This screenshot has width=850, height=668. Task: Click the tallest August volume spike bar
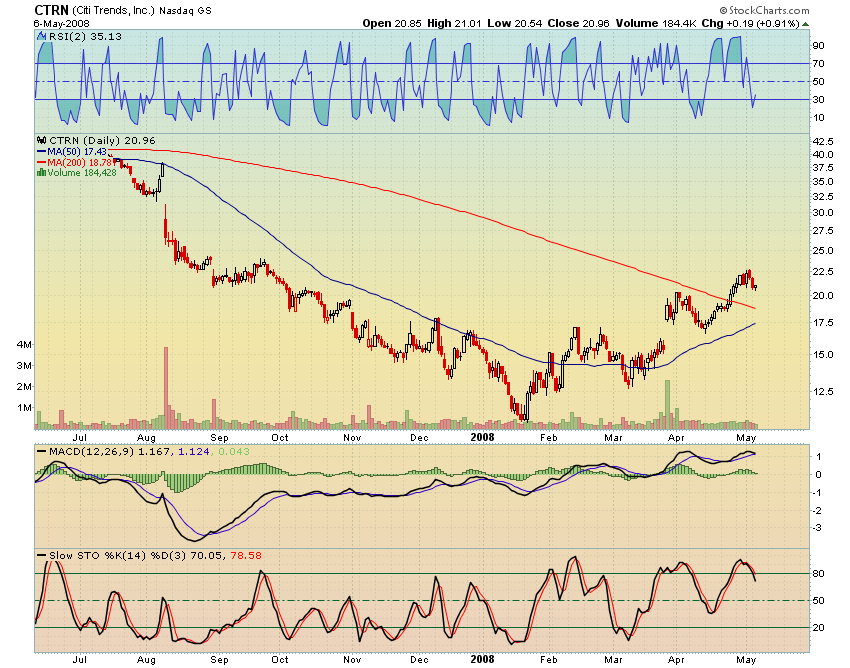pyautogui.click(x=166, y=388)
